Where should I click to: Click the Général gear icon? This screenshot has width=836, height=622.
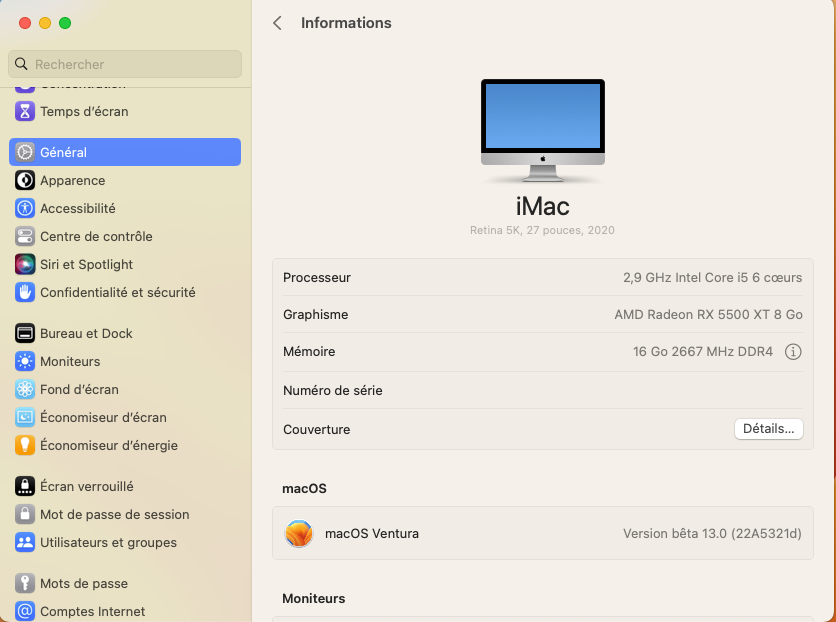tap(25, 152)
